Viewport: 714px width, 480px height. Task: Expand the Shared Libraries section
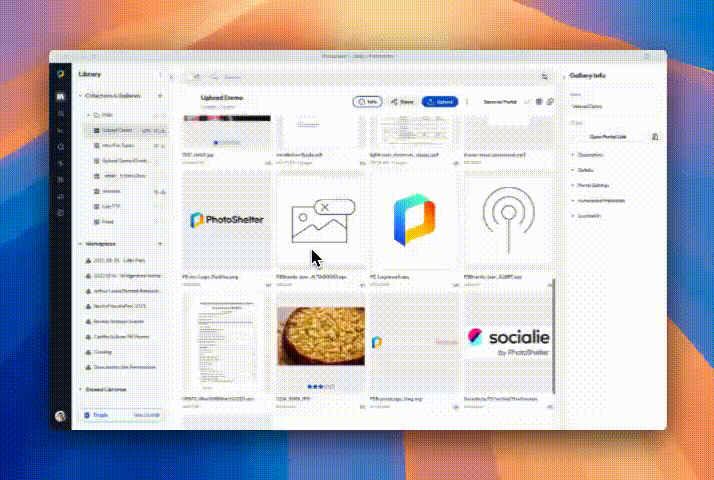(81, 389)
